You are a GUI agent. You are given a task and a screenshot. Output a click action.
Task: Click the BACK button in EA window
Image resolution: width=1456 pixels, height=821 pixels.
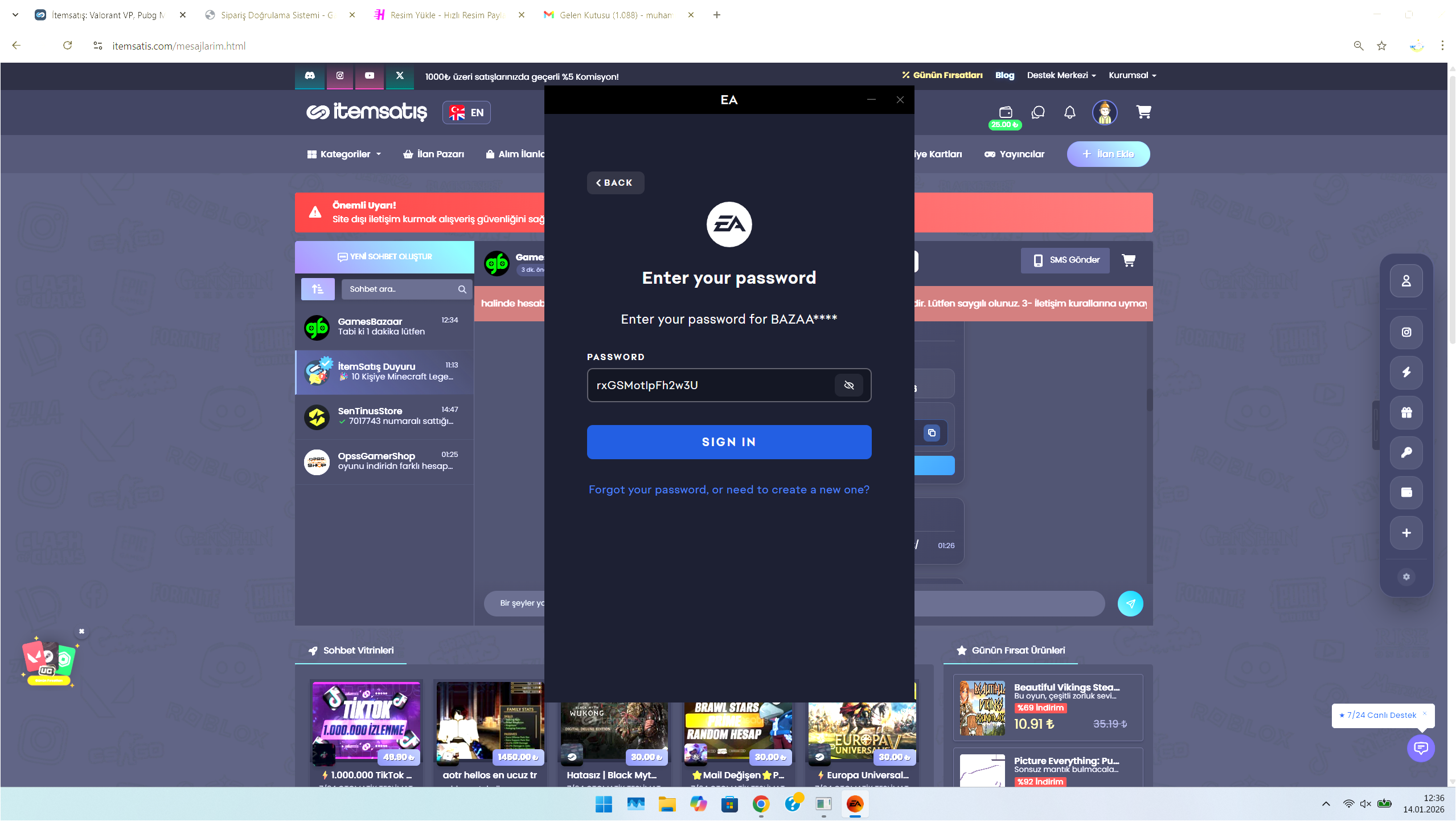(615, 183)
